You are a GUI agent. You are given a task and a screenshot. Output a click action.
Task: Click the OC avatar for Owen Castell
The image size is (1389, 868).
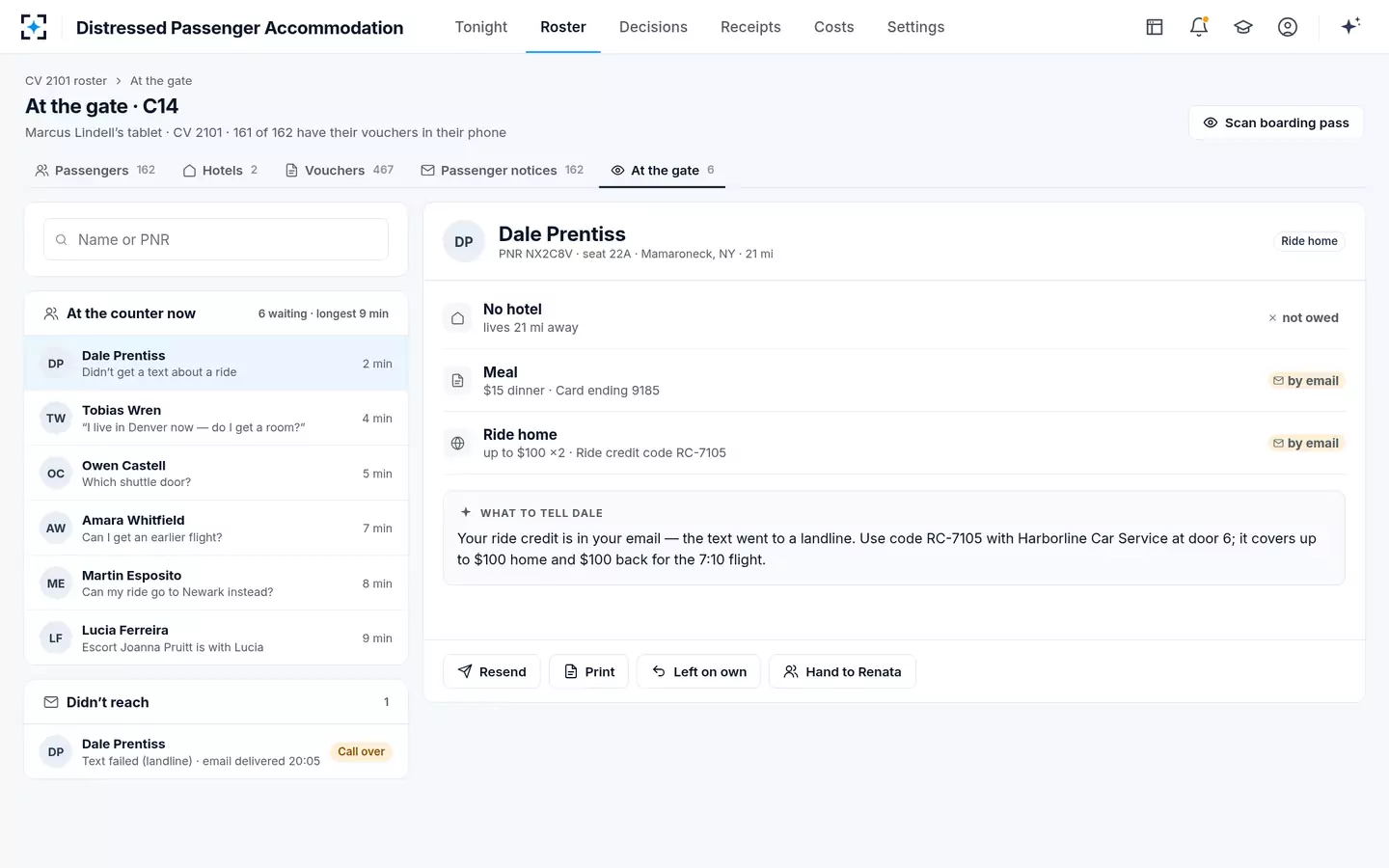coord(56,474)
